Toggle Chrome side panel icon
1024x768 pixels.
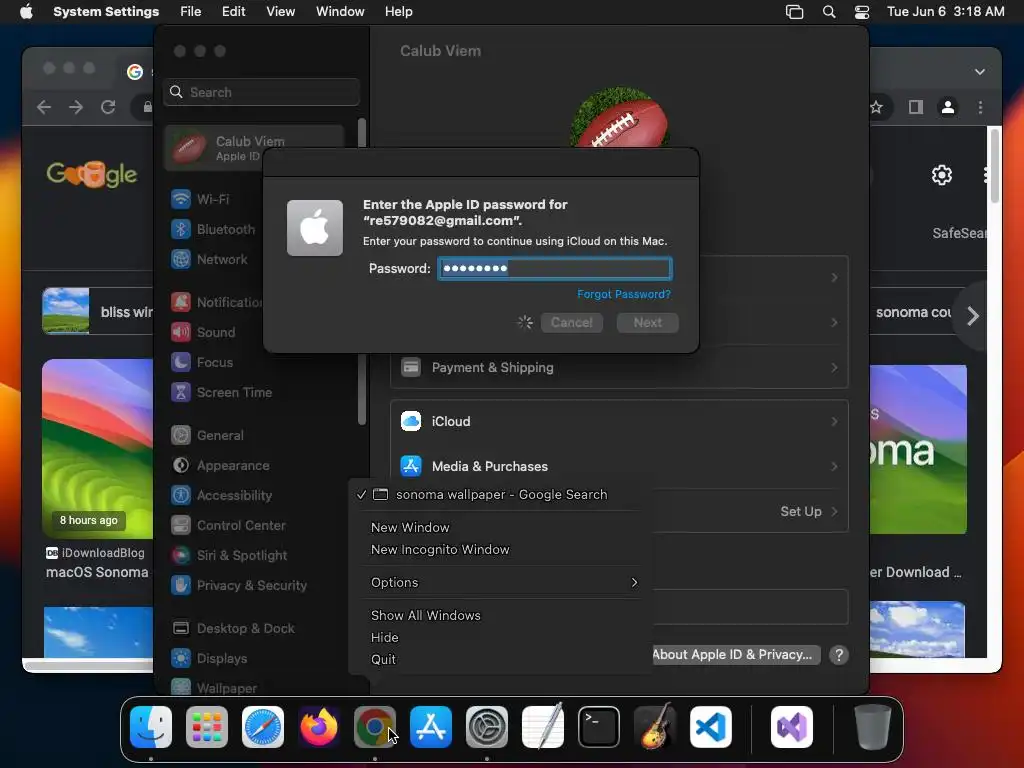point(916,107)
